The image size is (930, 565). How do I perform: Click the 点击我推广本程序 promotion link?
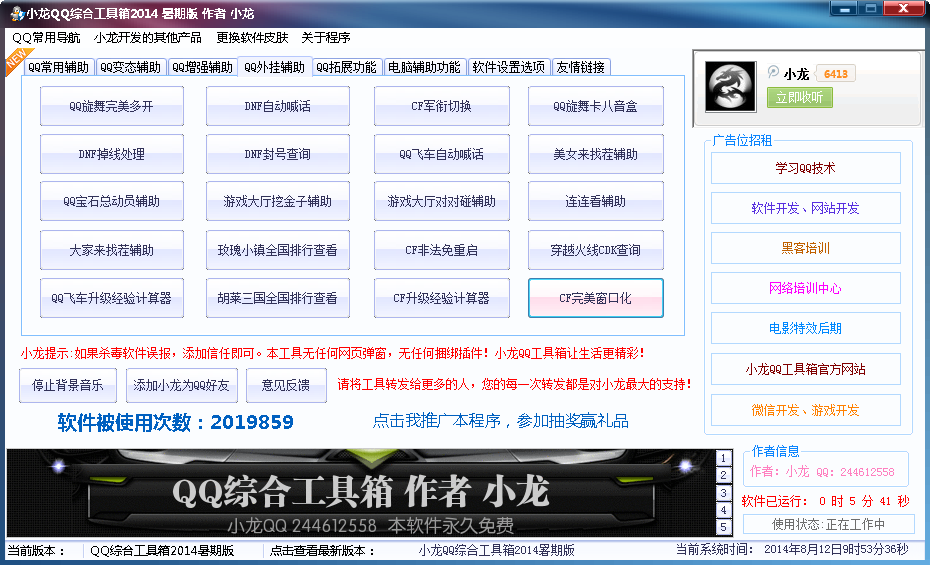click(x=500, y=421)
